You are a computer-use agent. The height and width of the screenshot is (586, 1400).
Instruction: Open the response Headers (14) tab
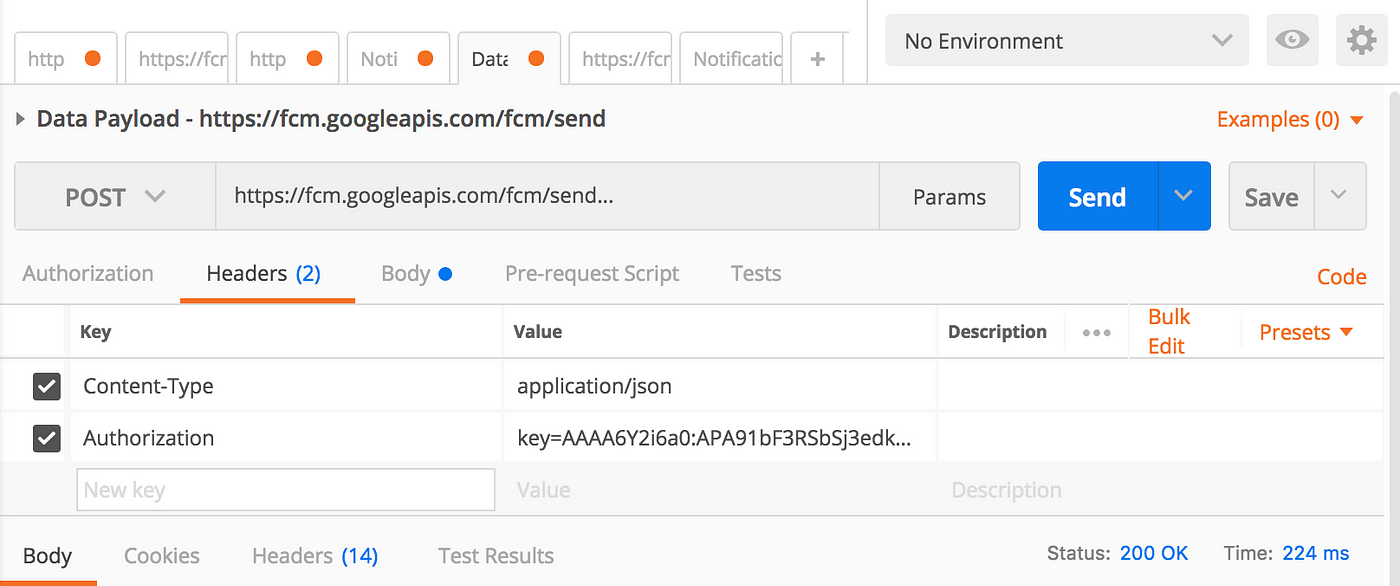315,556
